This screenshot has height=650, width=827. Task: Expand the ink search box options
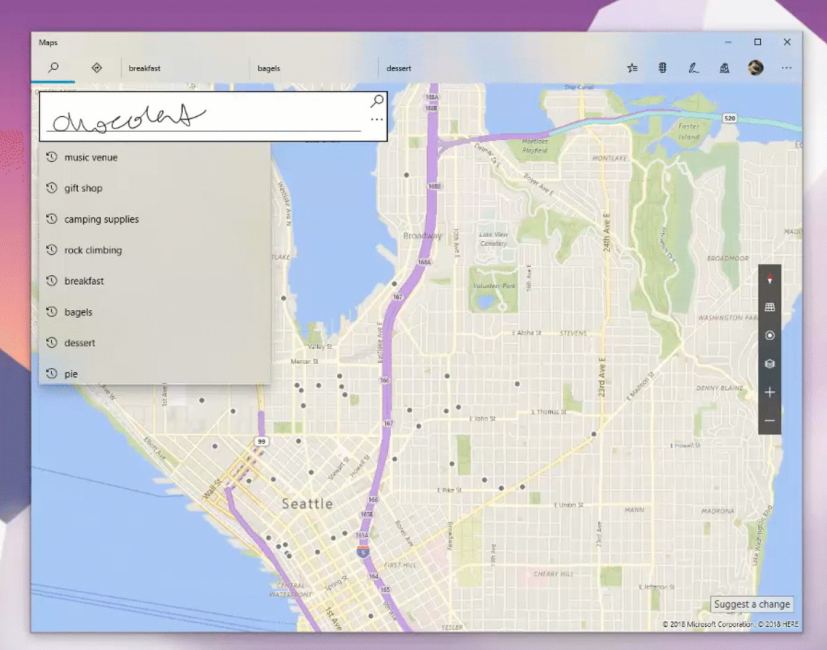point(376,119)
